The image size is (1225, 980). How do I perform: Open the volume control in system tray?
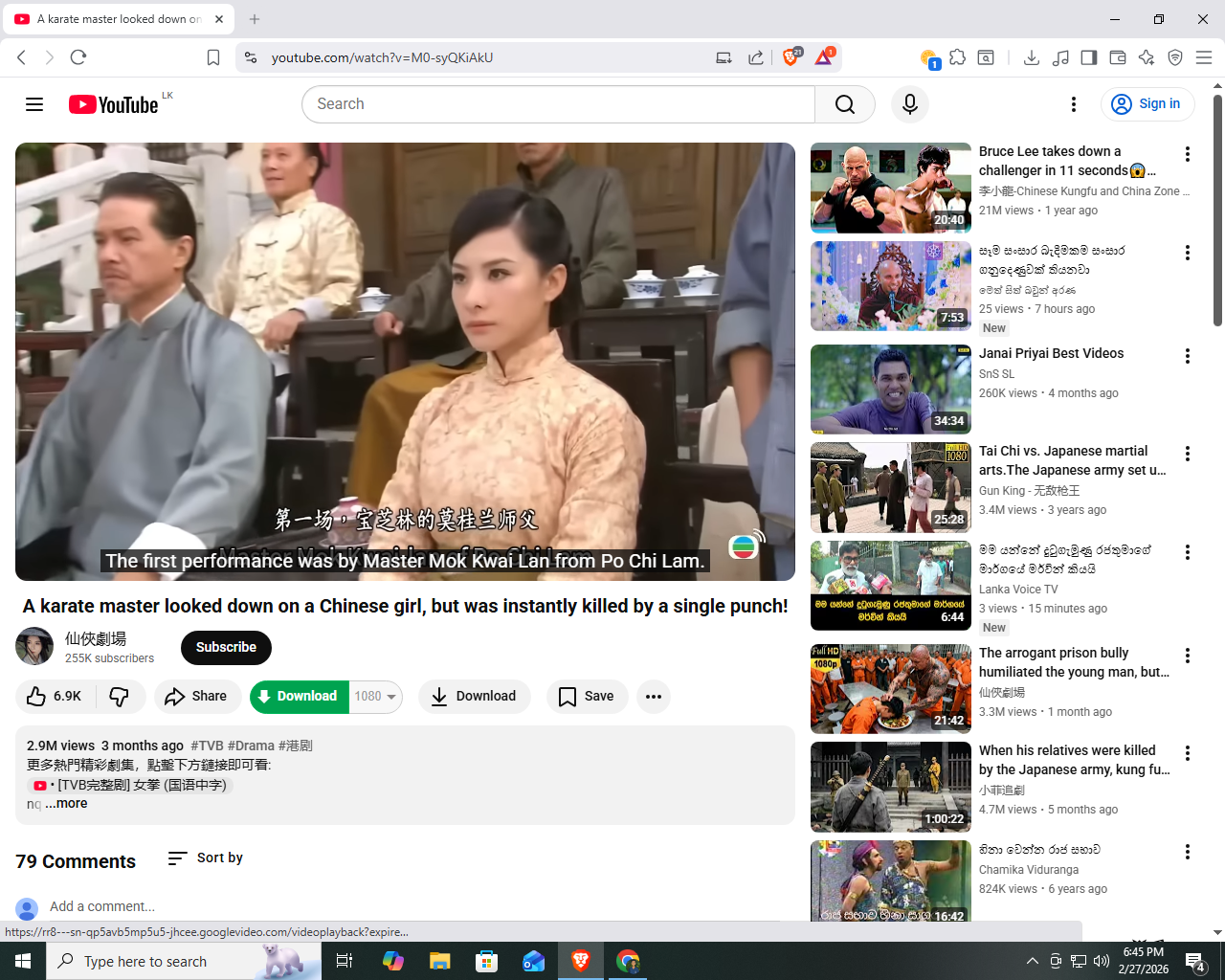1102,961
